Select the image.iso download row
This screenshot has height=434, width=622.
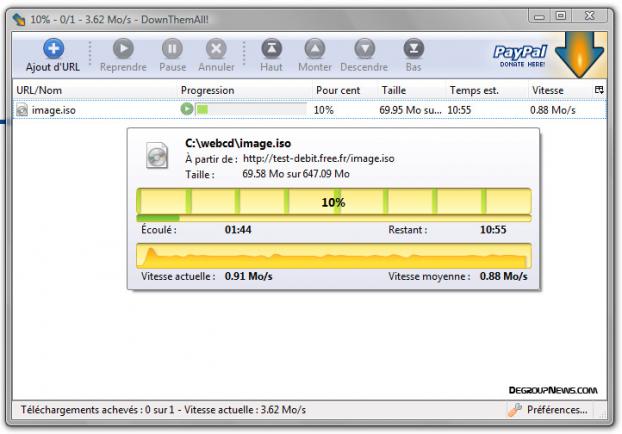pos(60,110)
